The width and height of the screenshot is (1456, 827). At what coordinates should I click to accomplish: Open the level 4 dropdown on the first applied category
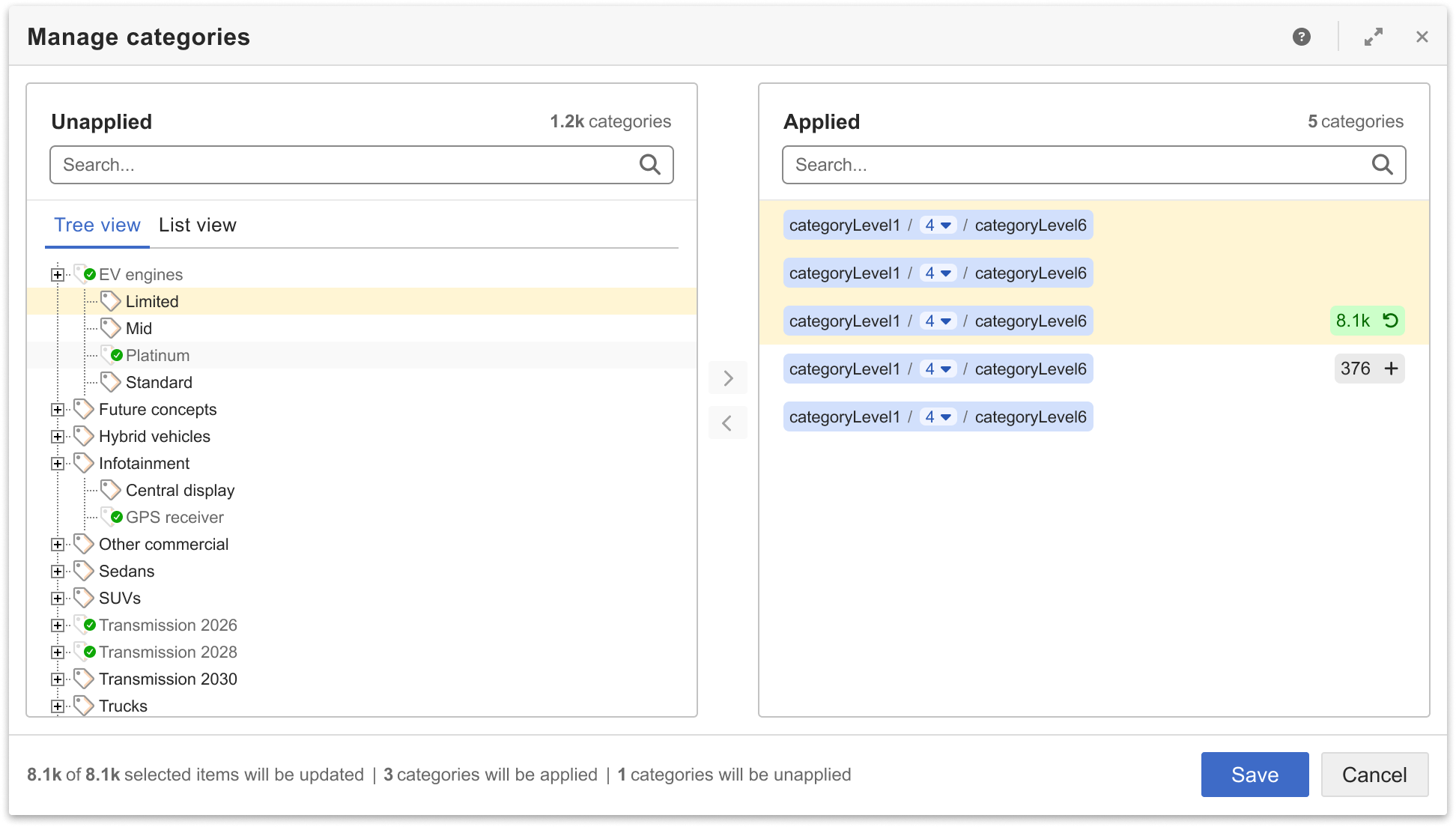point(938,225)
